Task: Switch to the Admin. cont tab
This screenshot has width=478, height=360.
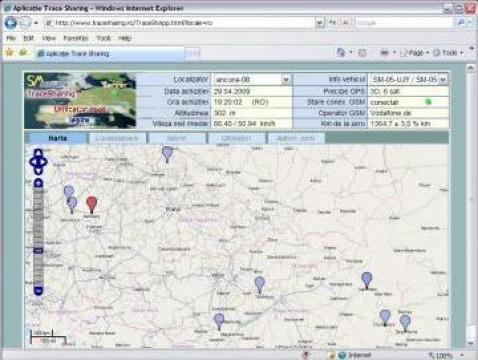Action: pos(296,138)
